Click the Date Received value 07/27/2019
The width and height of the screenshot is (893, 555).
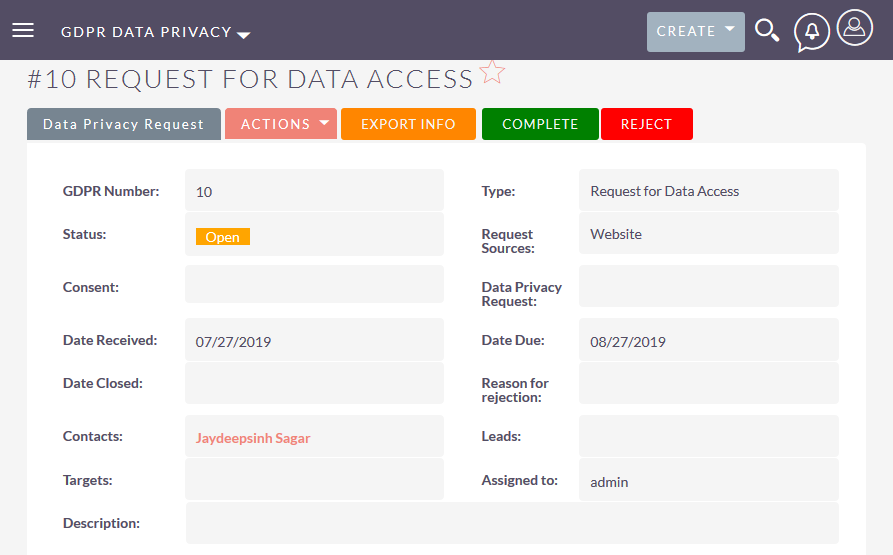click(x=234, y=342)
